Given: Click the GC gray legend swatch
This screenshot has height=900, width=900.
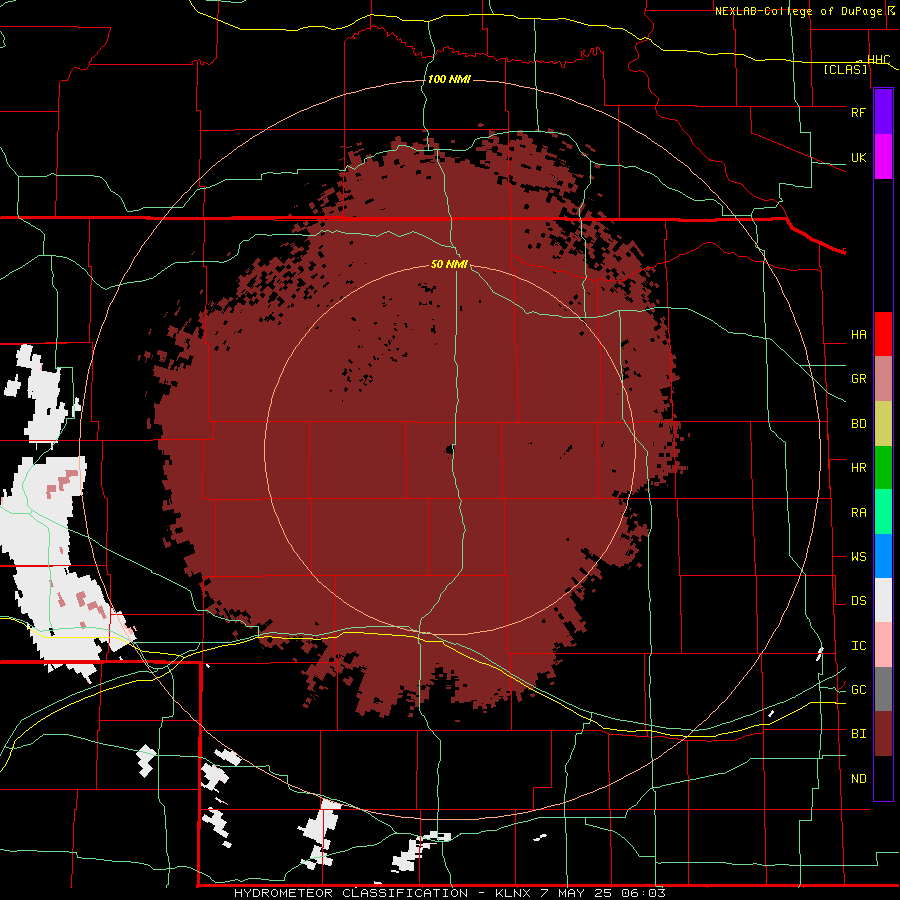Looking at the screenshot, I should point(883,689).
